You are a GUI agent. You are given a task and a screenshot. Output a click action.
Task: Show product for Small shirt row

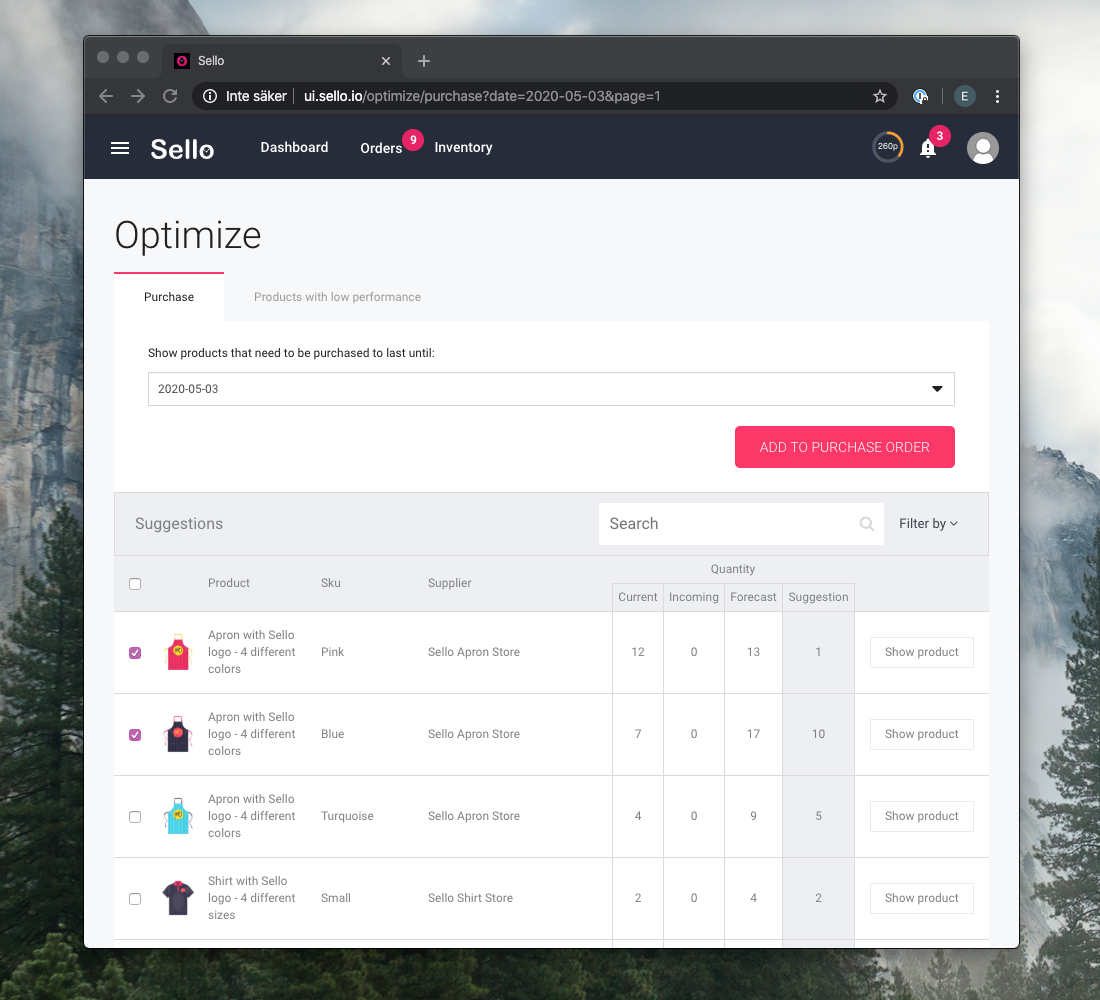coord(921,898)
